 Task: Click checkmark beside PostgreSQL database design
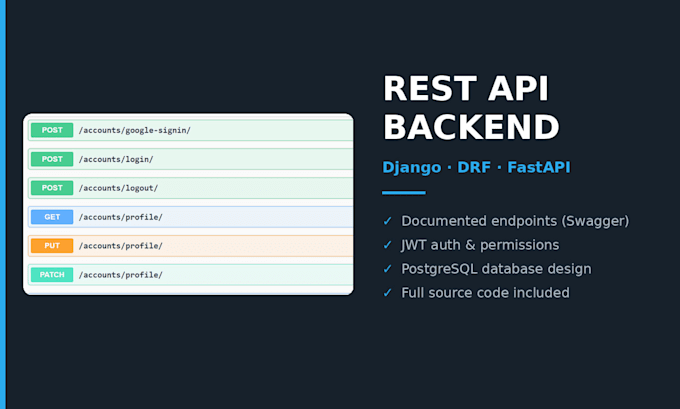point(387,268)
